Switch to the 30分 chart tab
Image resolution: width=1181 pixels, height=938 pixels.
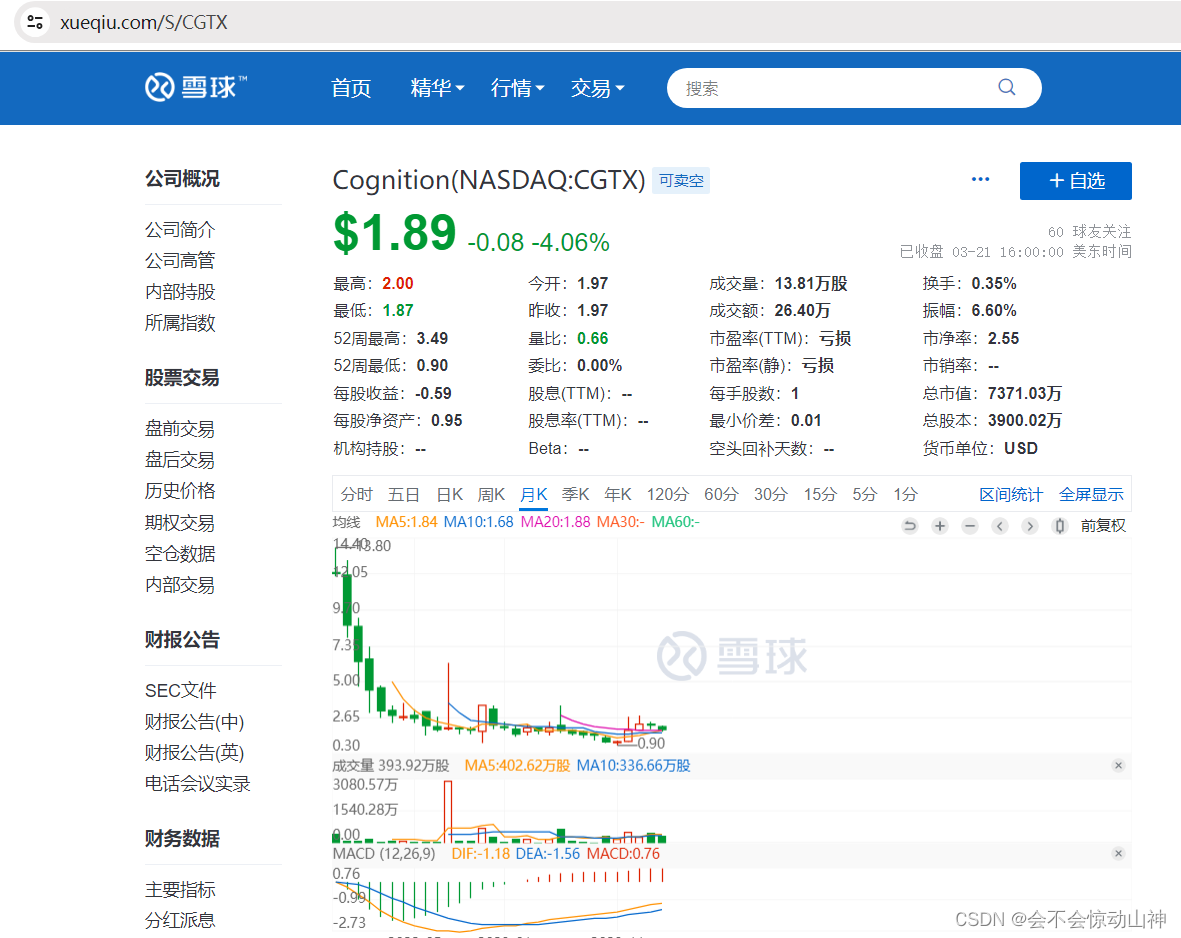tap(771, 494)
